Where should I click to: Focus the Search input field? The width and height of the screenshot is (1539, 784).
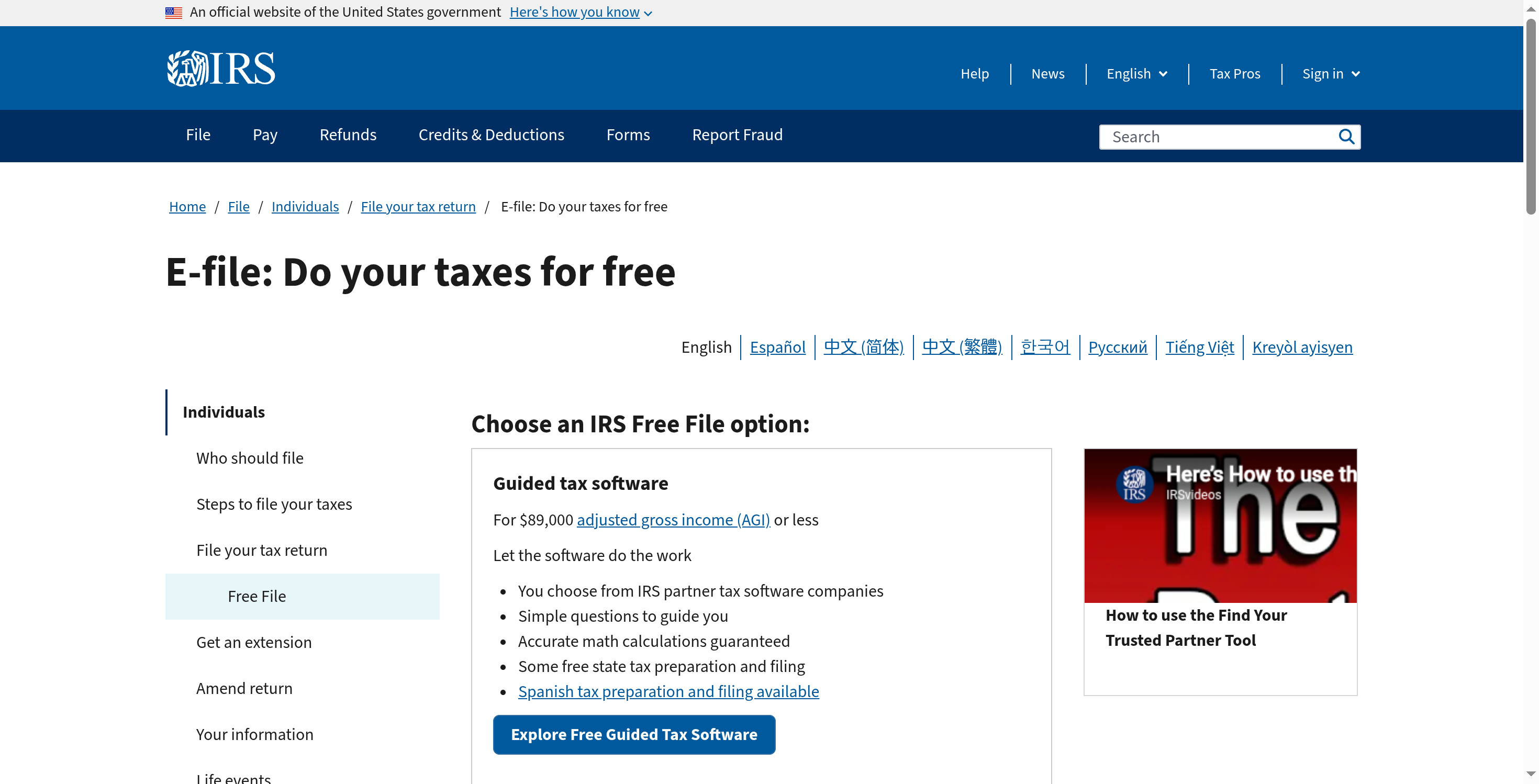pyautogui.click(x=1219, y=137)
